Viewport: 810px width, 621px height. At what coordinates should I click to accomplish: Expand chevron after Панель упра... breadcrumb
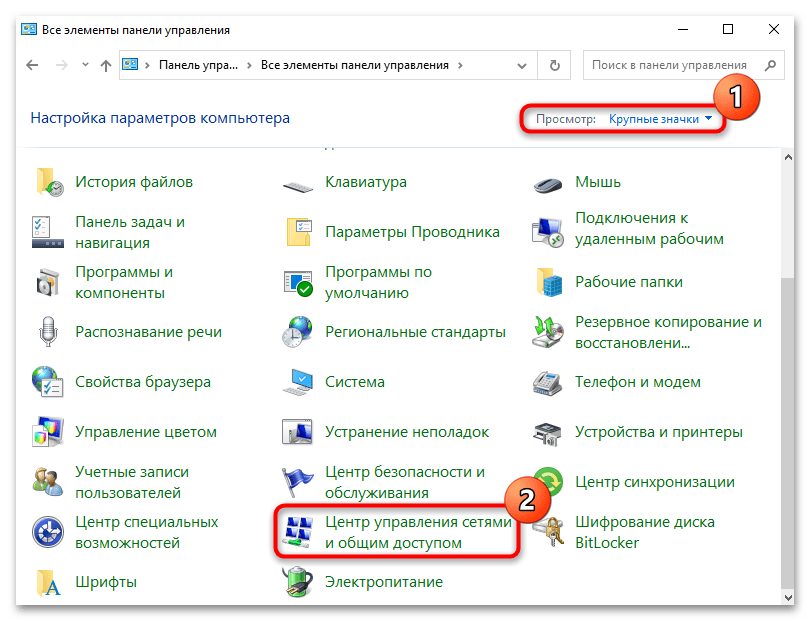[250, 66]
